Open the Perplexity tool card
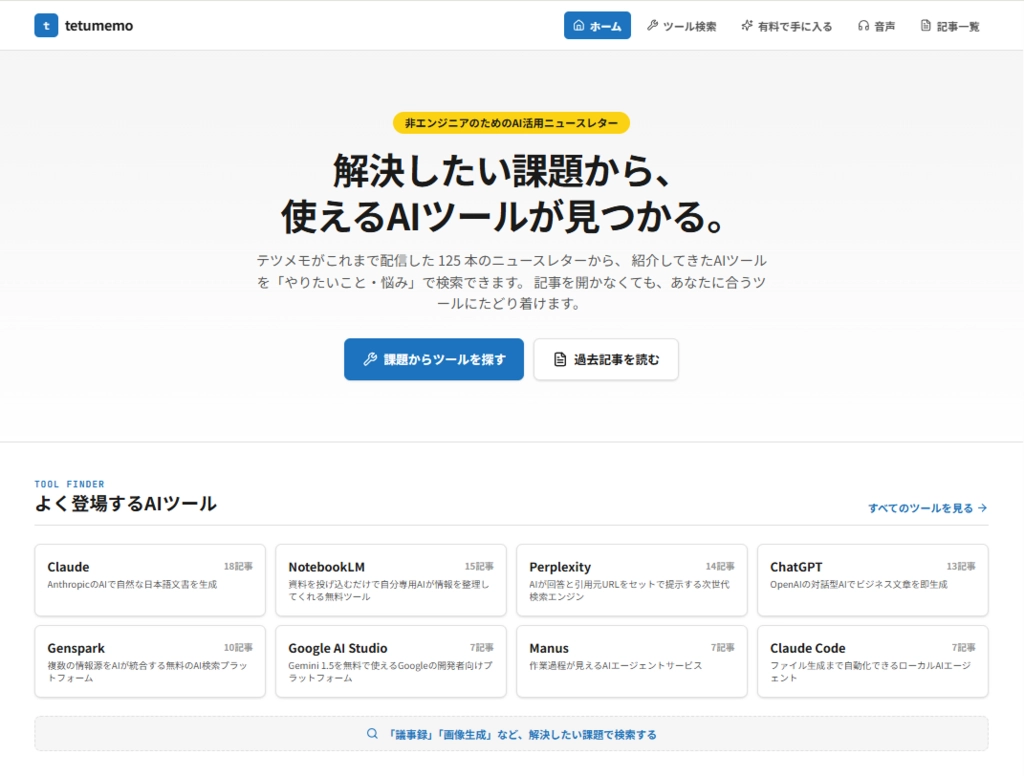 click(632, 580)
